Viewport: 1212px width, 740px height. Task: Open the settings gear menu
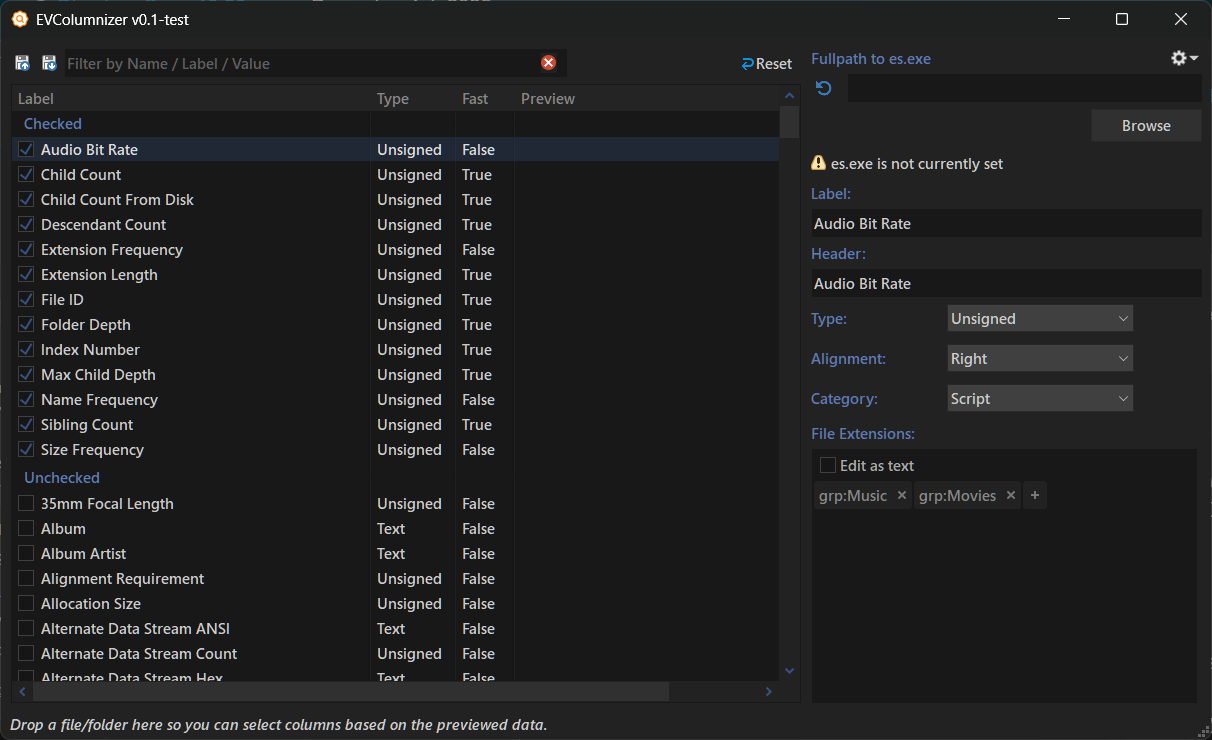click(x=1183, y=59)
